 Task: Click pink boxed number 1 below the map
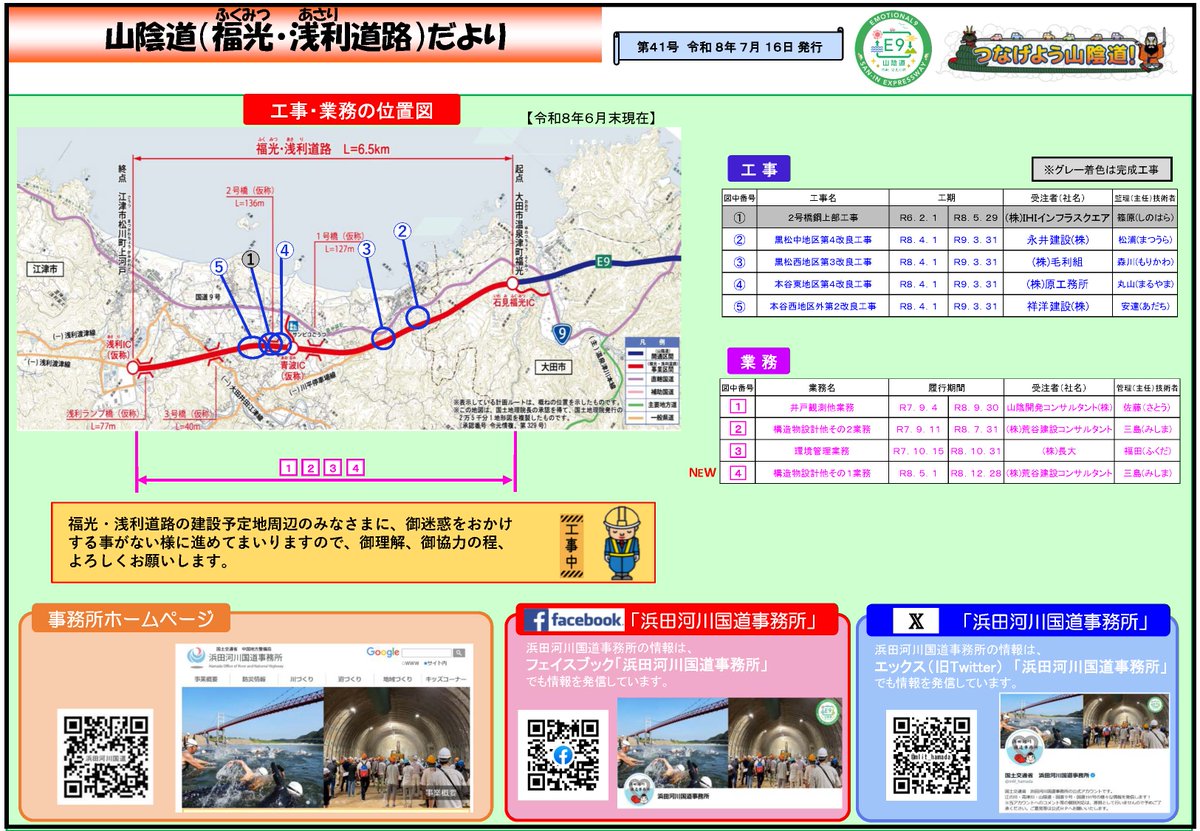pyautogui.click(x=288, y=467)
